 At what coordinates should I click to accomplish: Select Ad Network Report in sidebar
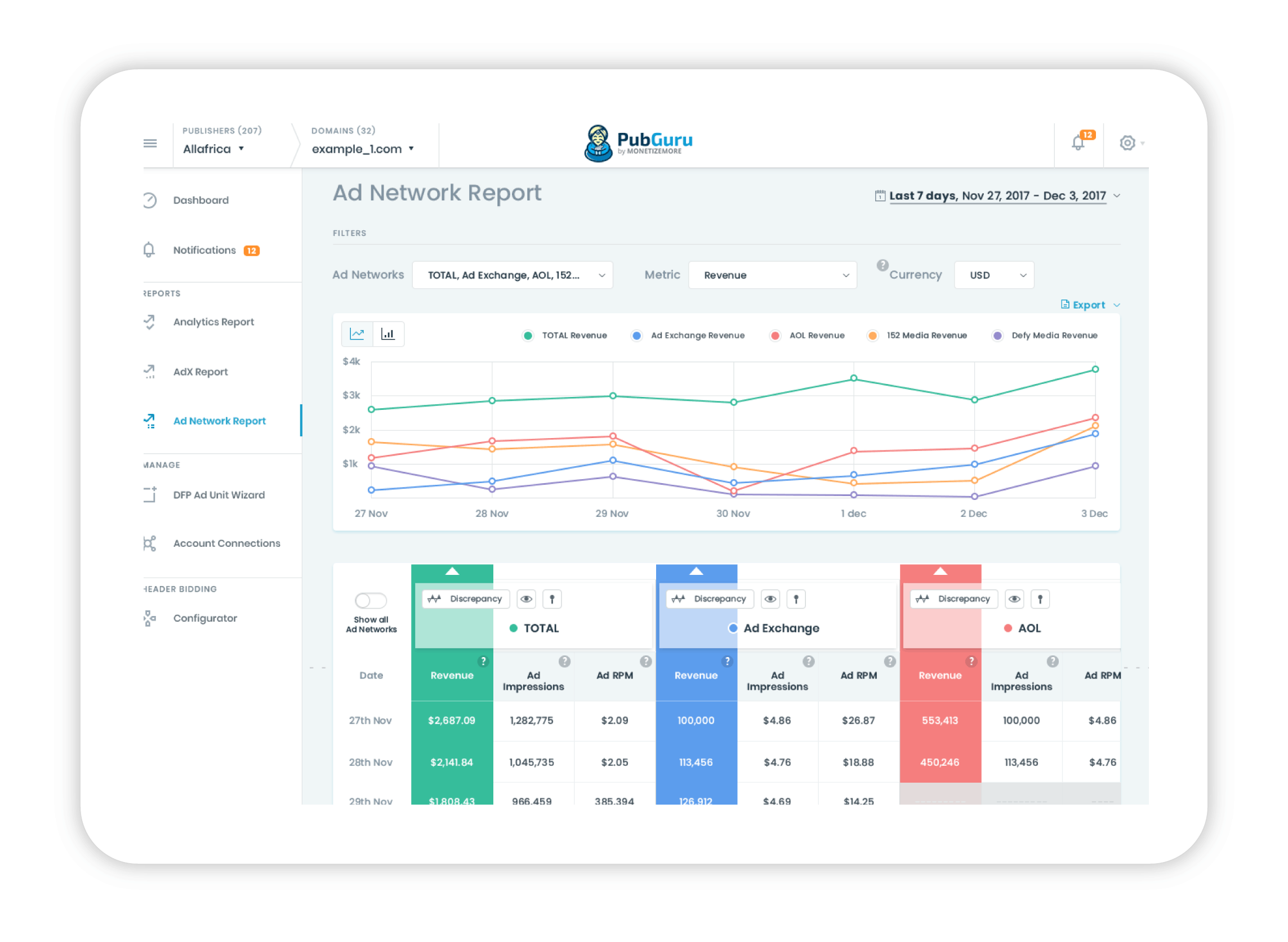tap(220, 421)
